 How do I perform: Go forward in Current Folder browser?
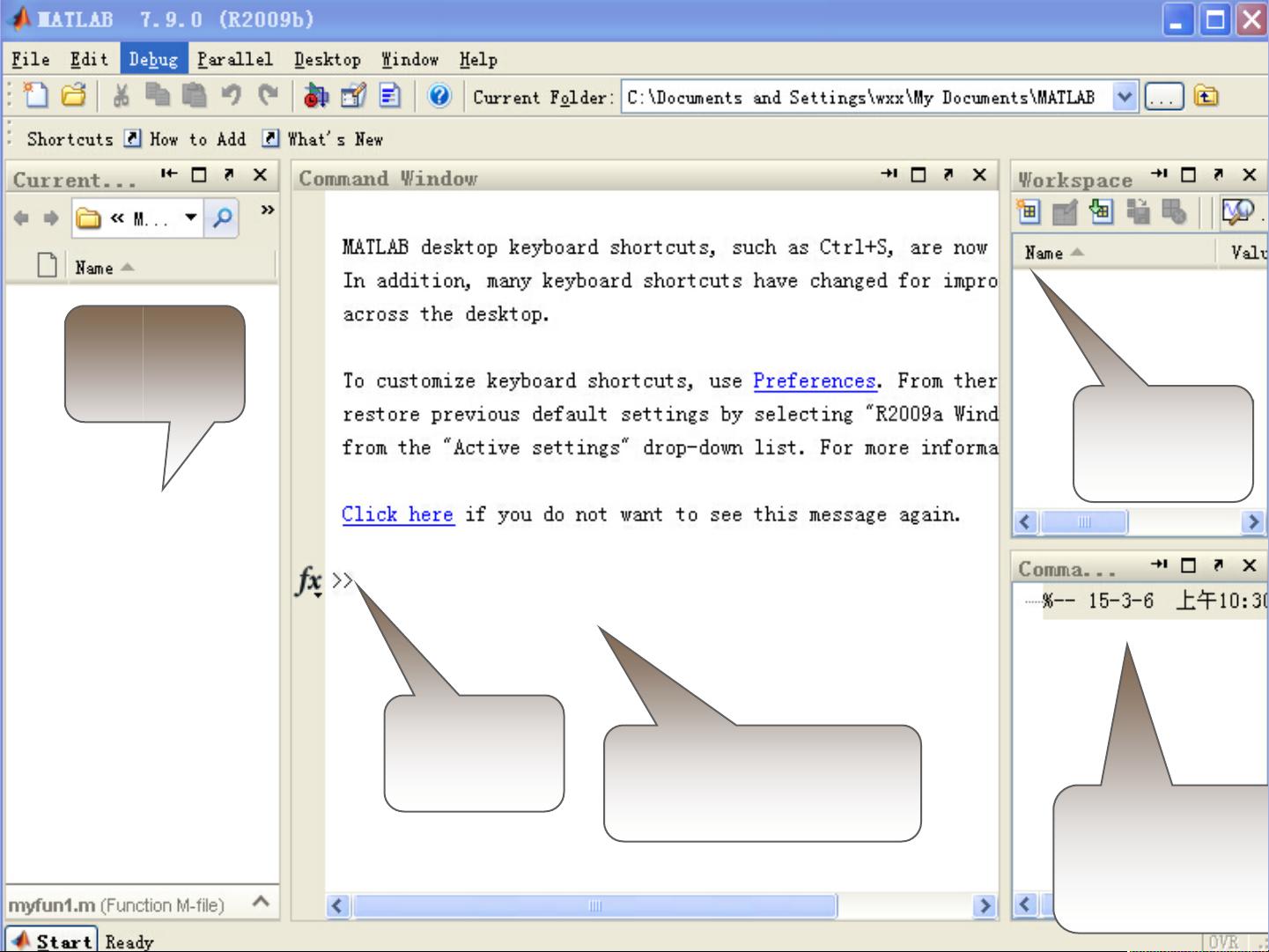click(50, 218)
